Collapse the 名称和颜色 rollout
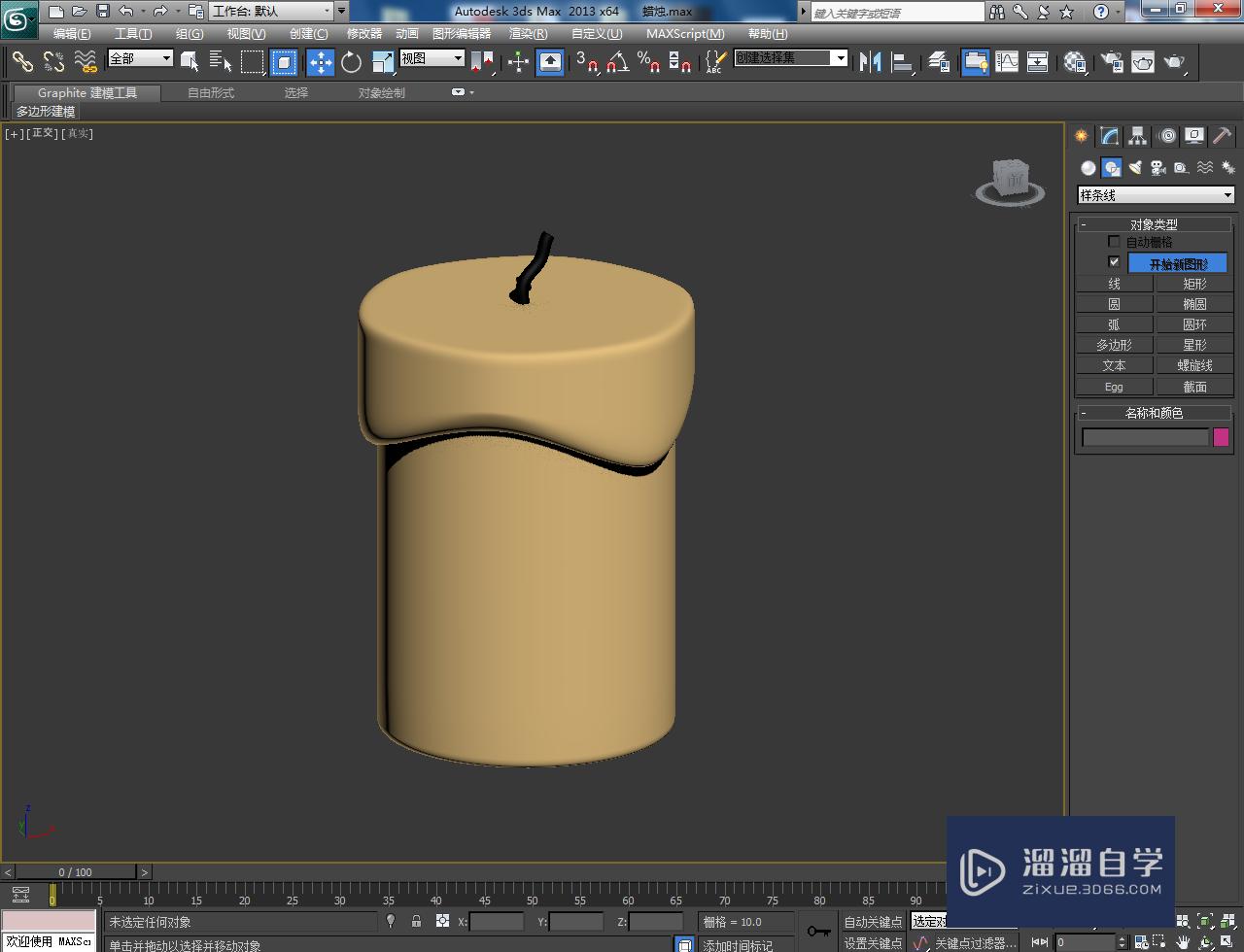The image size is (1244, 952). tap(1154, 413)
